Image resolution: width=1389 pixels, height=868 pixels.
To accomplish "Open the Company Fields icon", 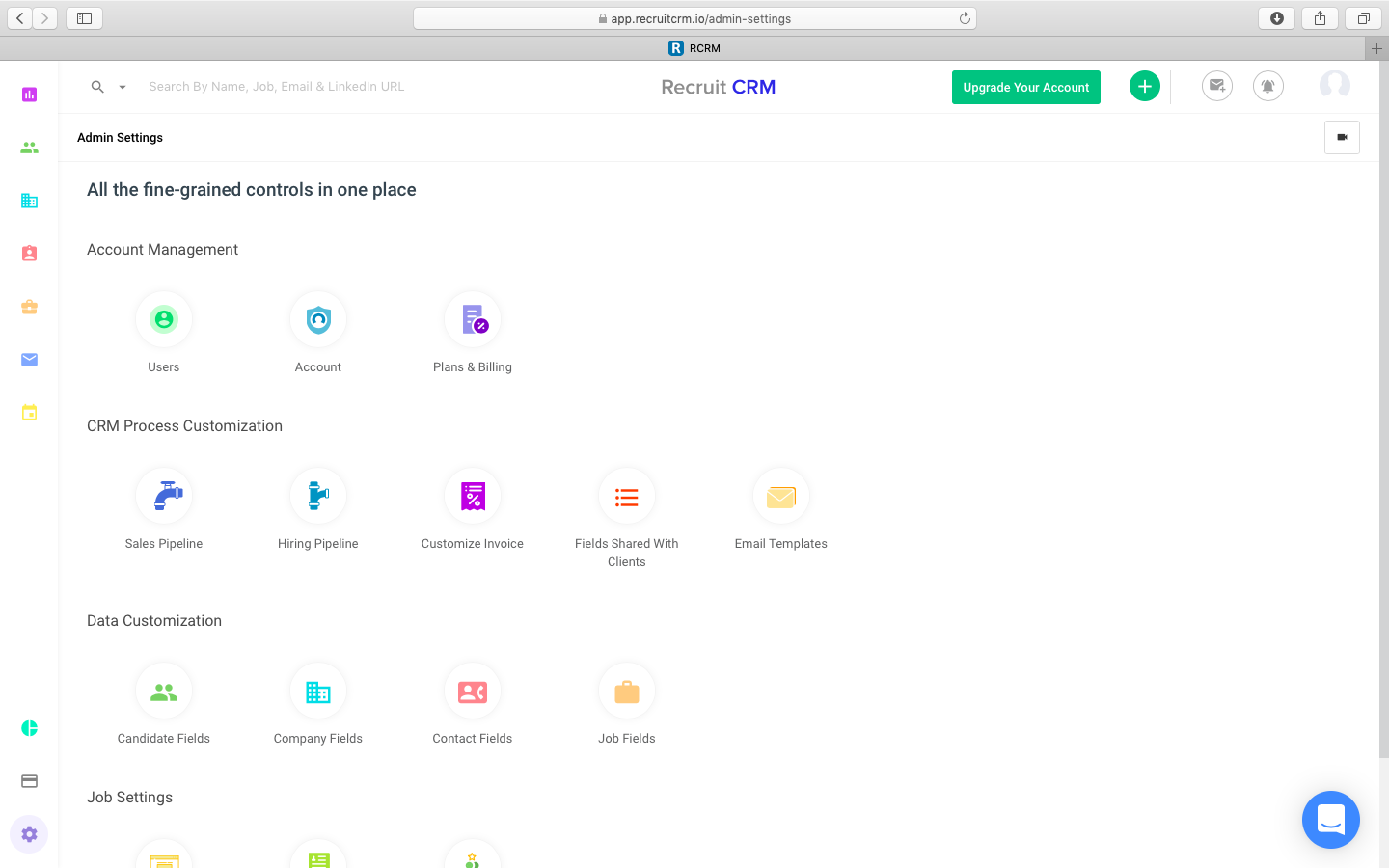I will pyautogui.click(x=318, y=691).
